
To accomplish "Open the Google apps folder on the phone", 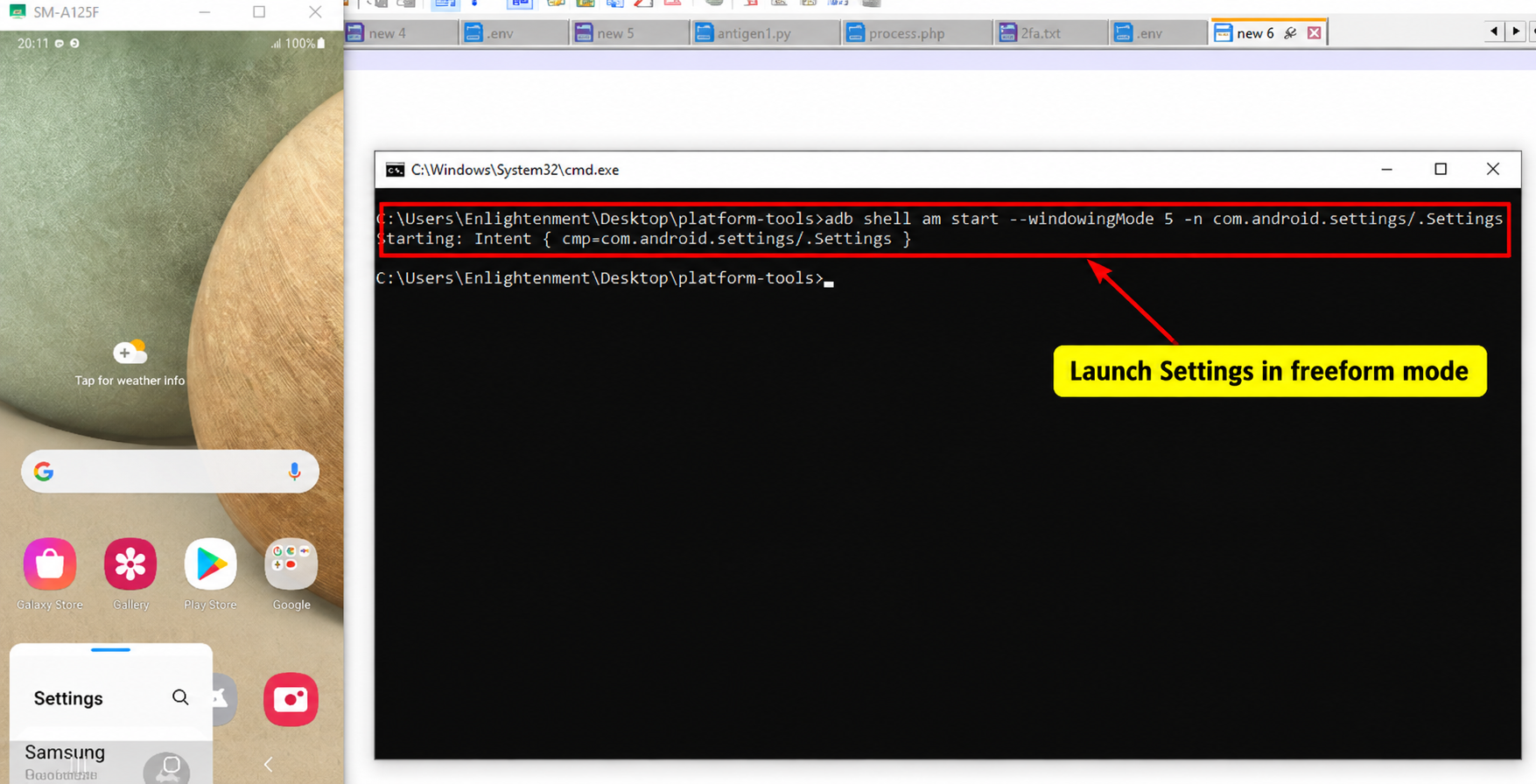I will coord(291,564).
